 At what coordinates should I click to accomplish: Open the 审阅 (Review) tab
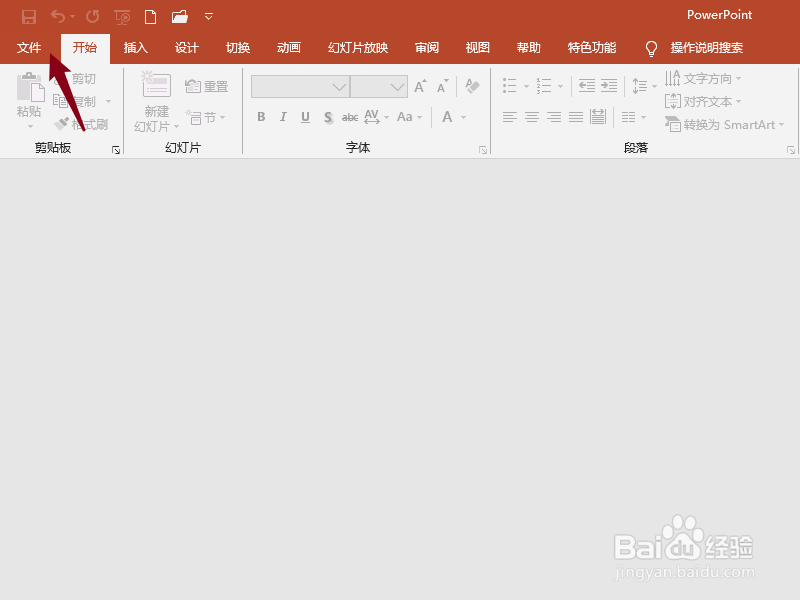427,48
